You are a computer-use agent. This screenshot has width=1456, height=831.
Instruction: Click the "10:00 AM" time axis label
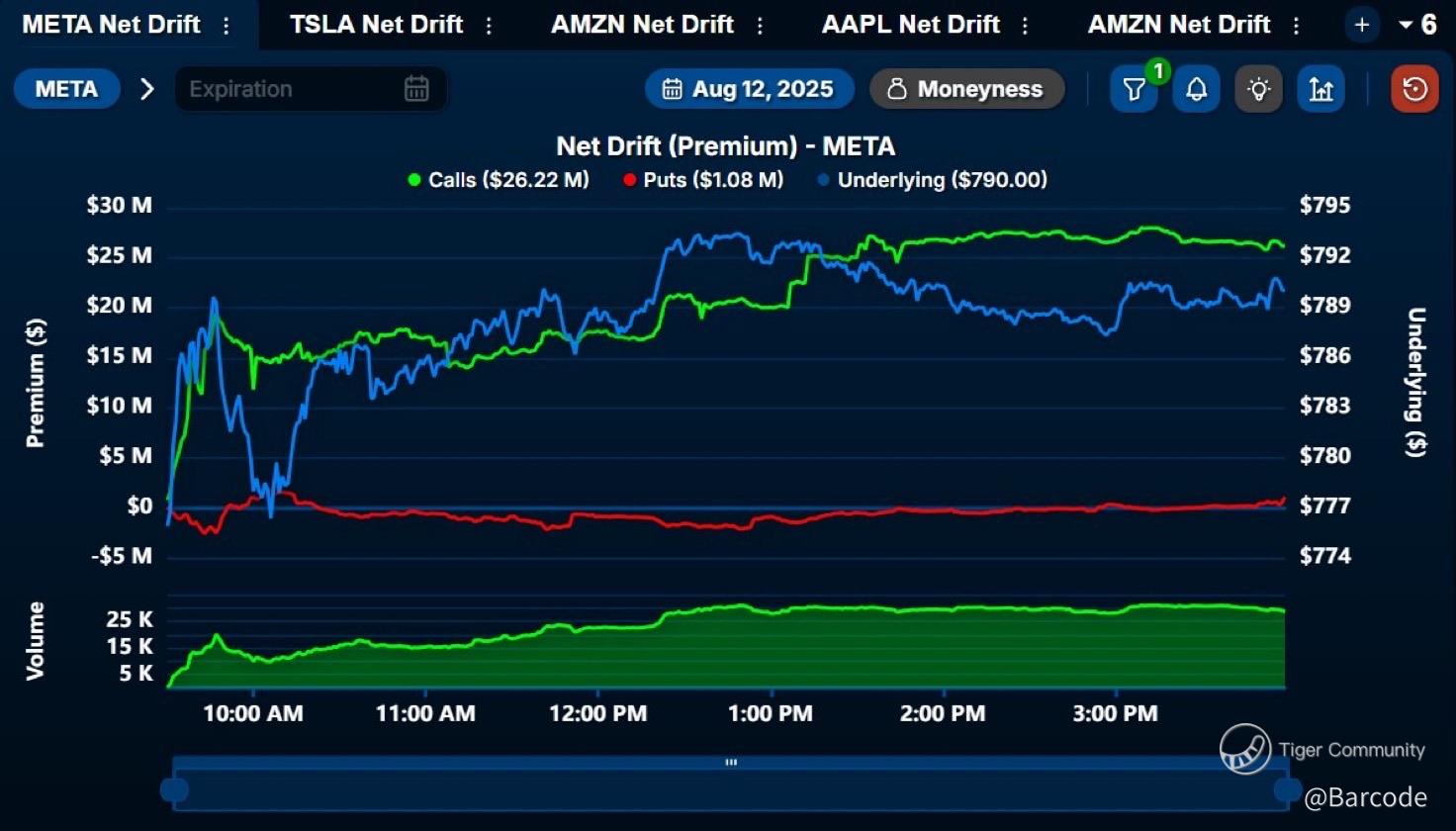(x=253, y=713)
